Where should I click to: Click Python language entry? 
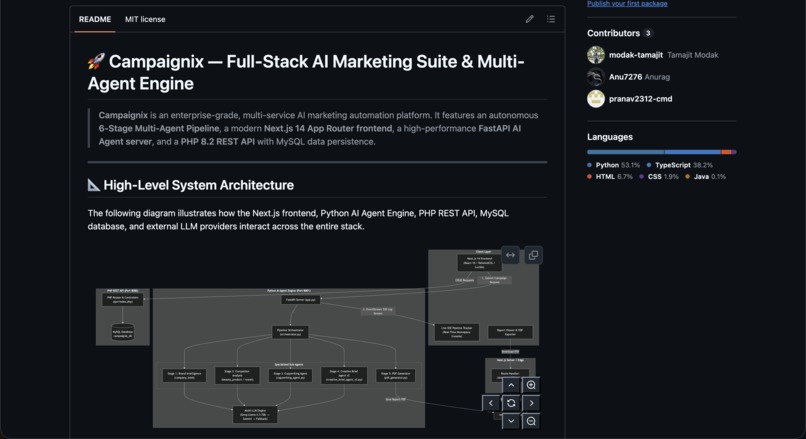pyautogui.click(x=613, y=166)
